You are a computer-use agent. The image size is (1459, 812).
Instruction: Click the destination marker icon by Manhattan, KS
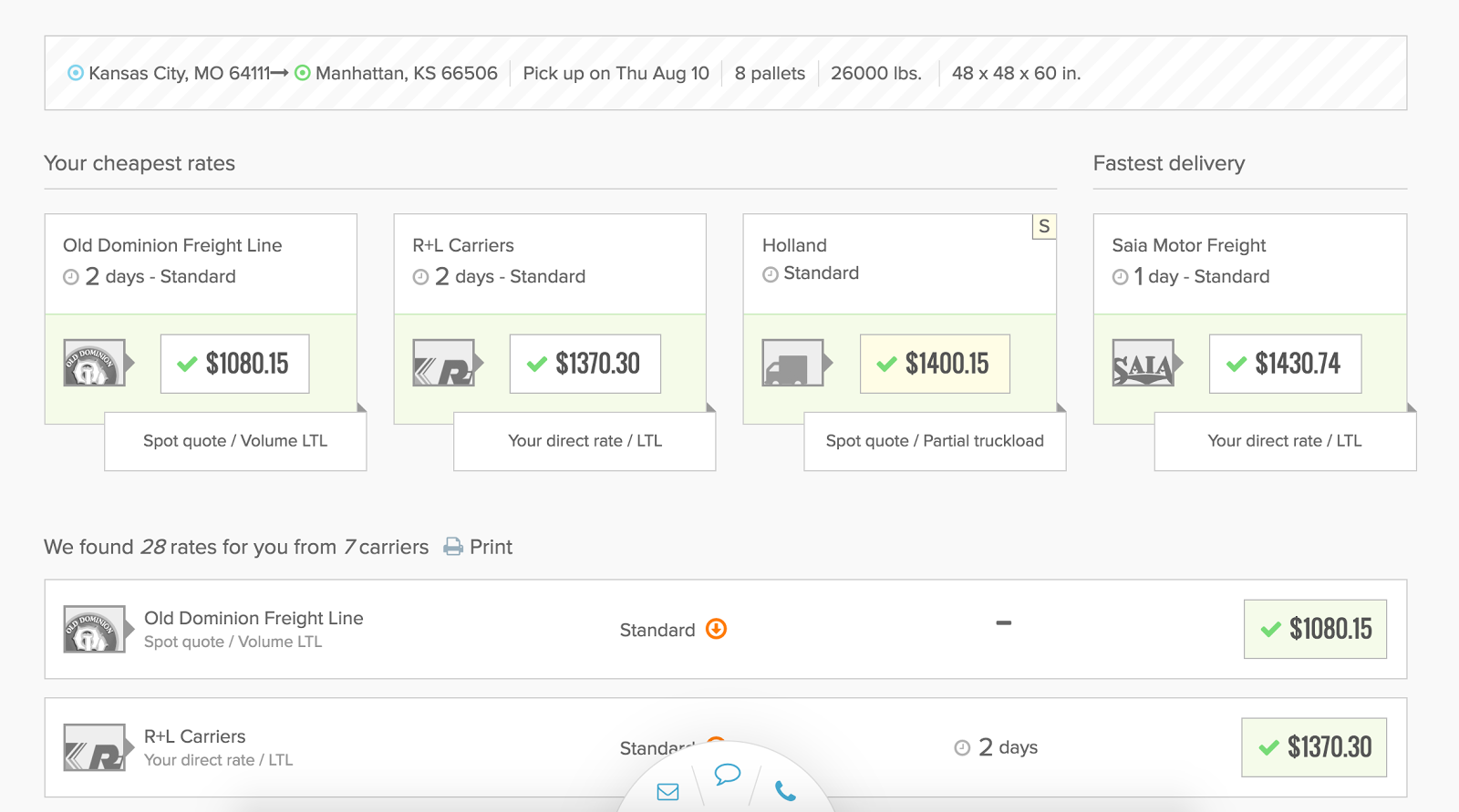pos(303,73)
